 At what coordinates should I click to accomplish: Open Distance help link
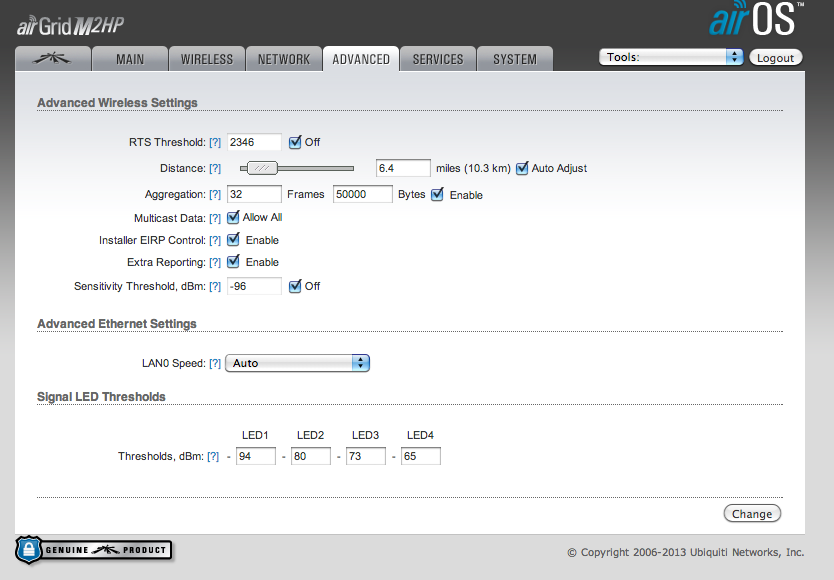pyautogui.click(x=215, y=169)
